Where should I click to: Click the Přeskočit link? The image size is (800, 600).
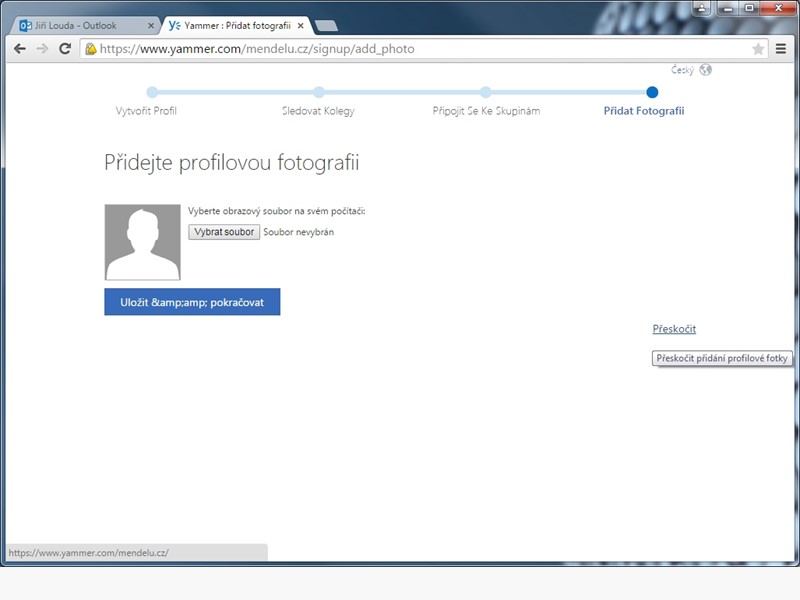pyautogui.click(x=674, y=329)
